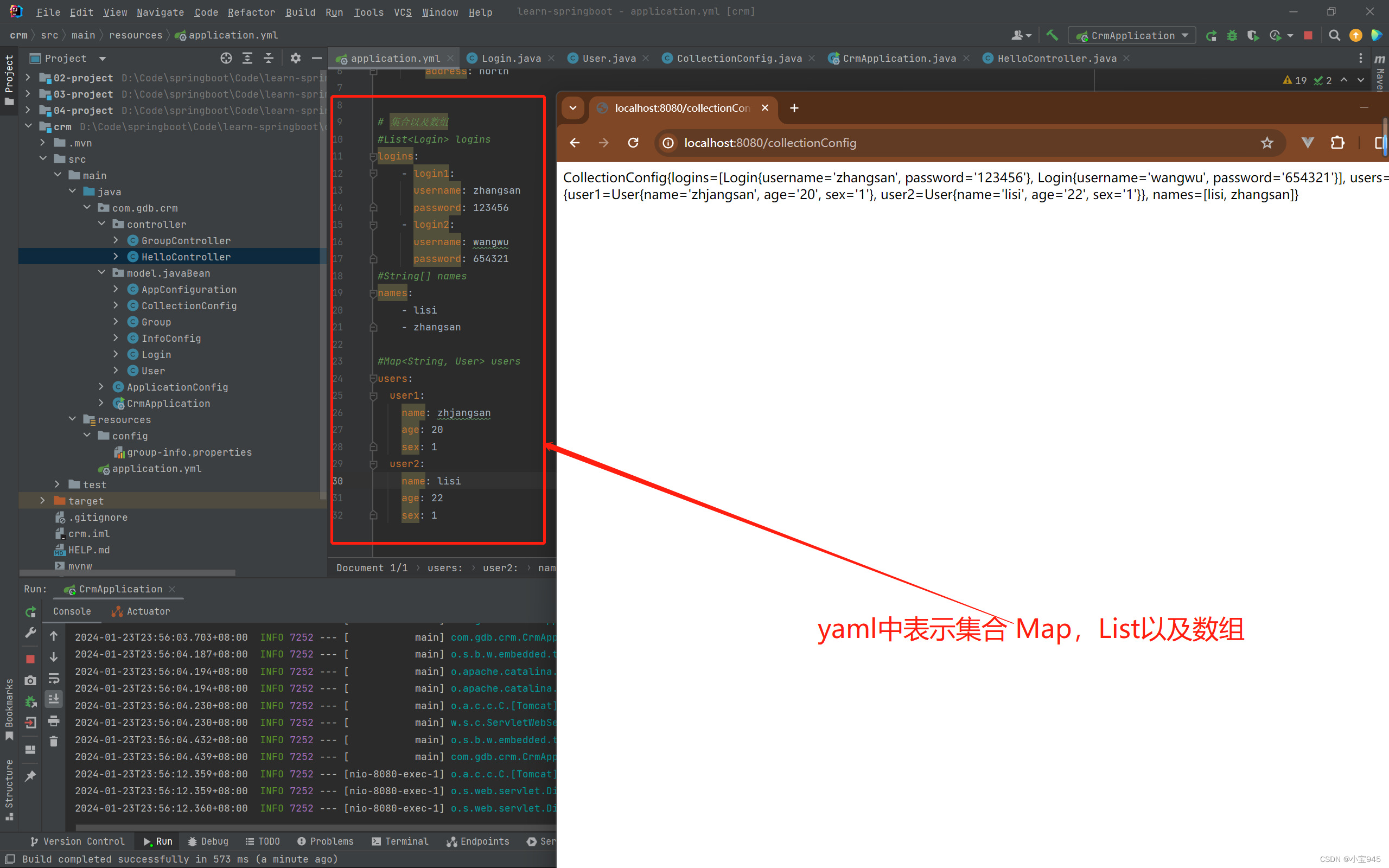The width and height of the screenshot is (1389, 868).
Task: Close the application.yml editor tab
Action: point(450,58)
